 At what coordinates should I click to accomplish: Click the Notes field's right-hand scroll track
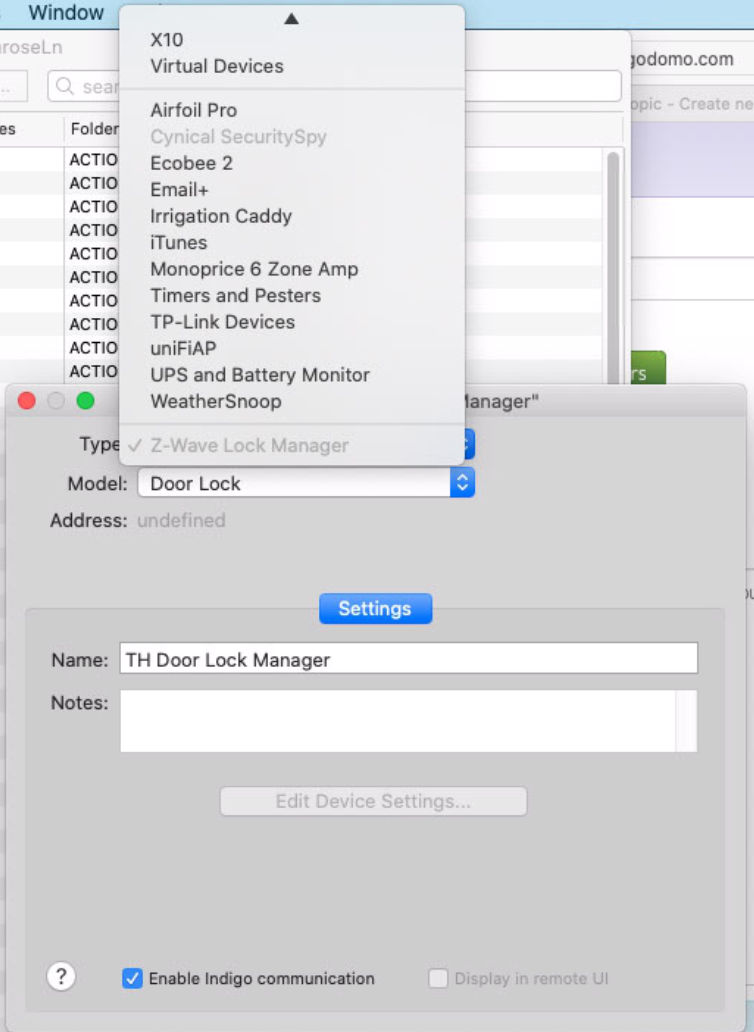pyautogui.click(x=686, y=721)
